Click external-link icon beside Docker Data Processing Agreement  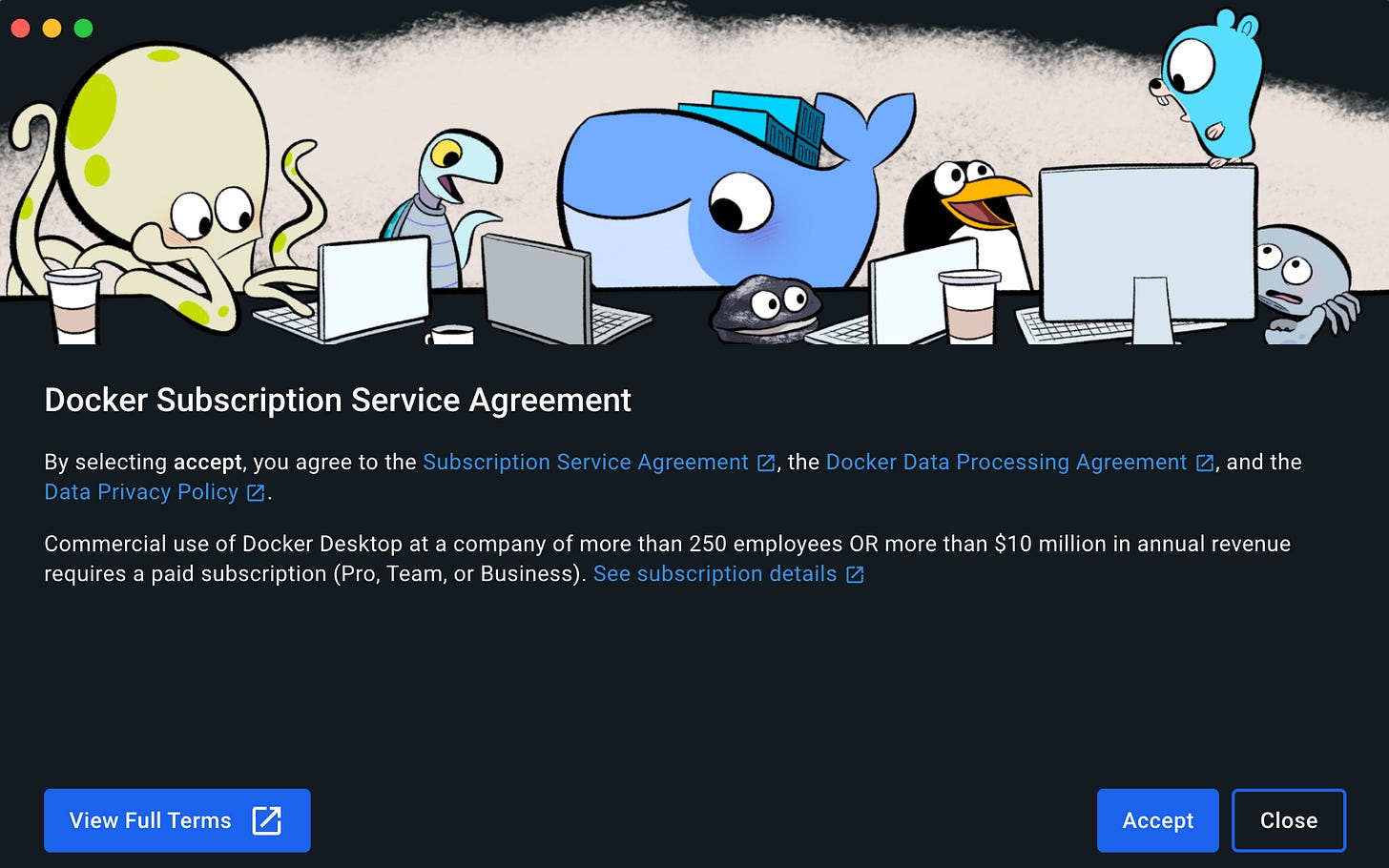tap(1202, 462)
